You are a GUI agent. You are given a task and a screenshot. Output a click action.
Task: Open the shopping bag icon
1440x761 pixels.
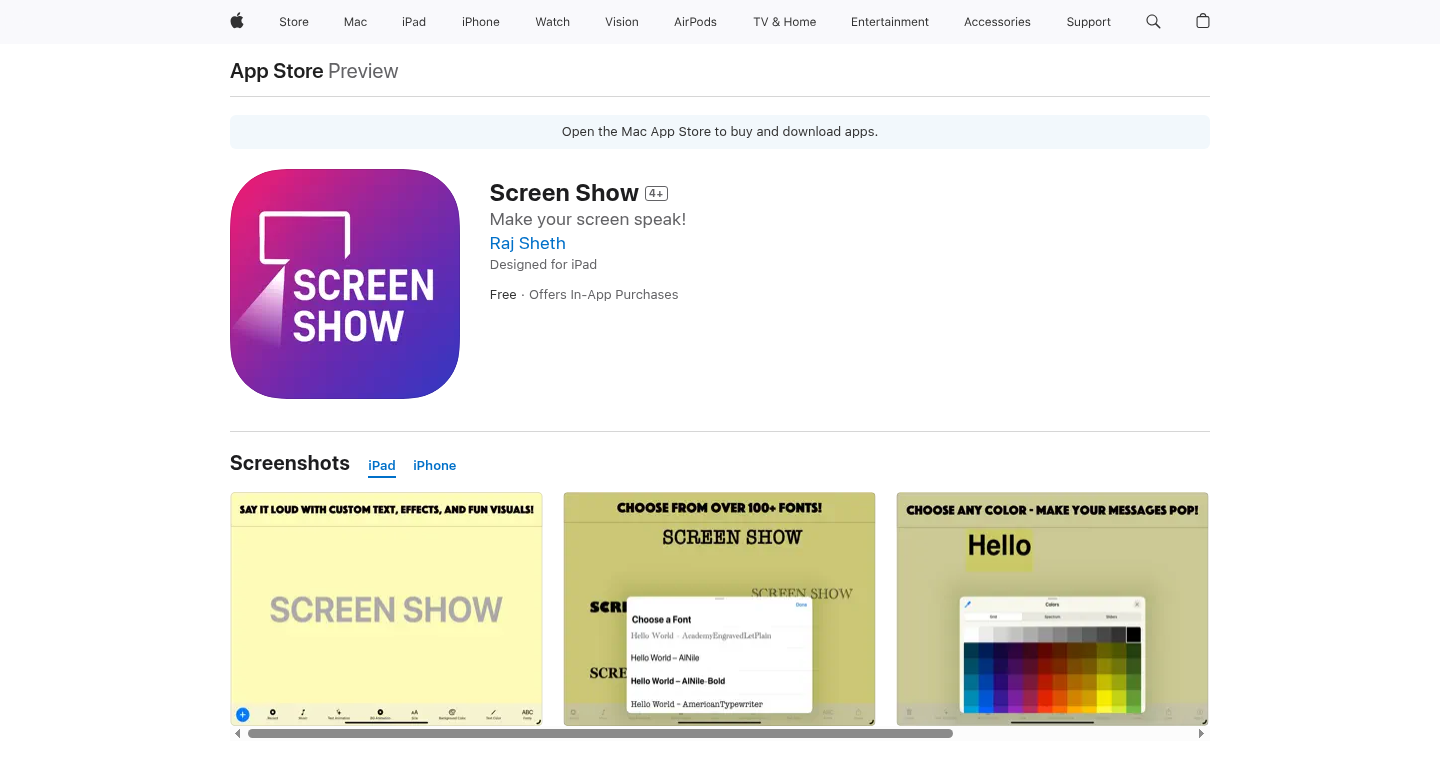(1203, 21)
